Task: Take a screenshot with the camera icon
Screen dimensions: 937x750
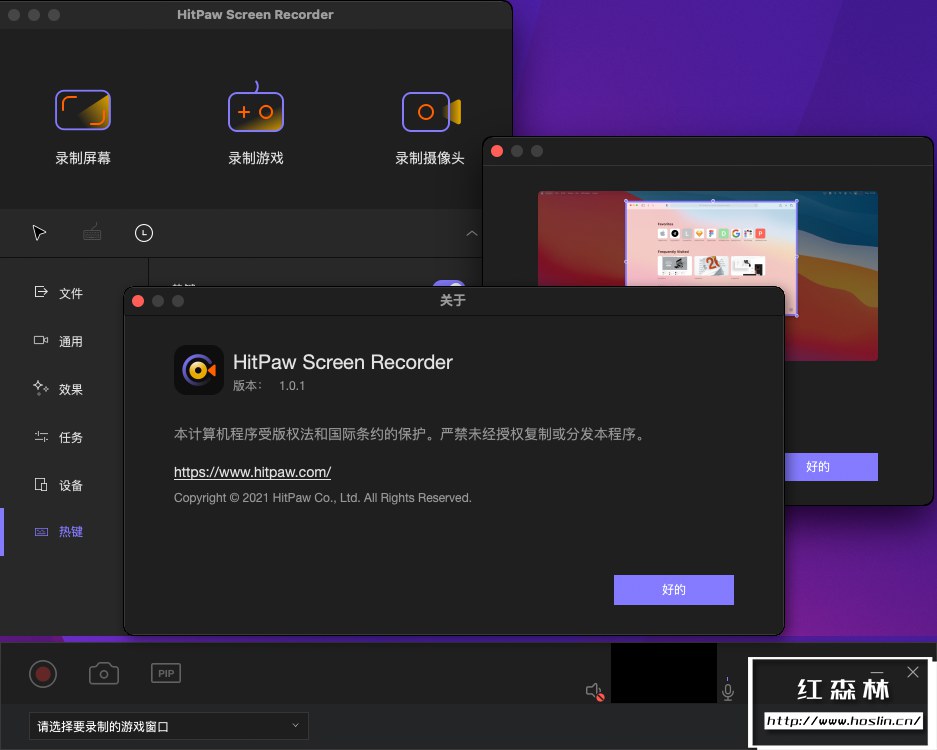Action: tap(104, 674)
